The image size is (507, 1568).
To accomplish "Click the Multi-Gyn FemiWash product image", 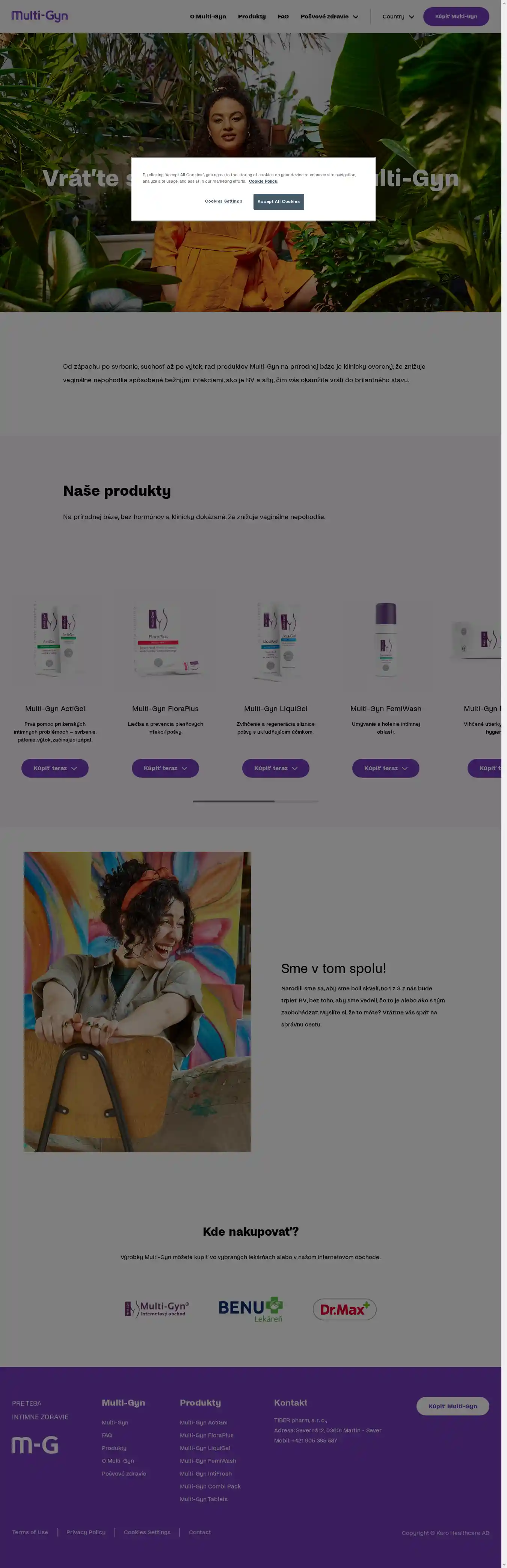I will [385, 640].
